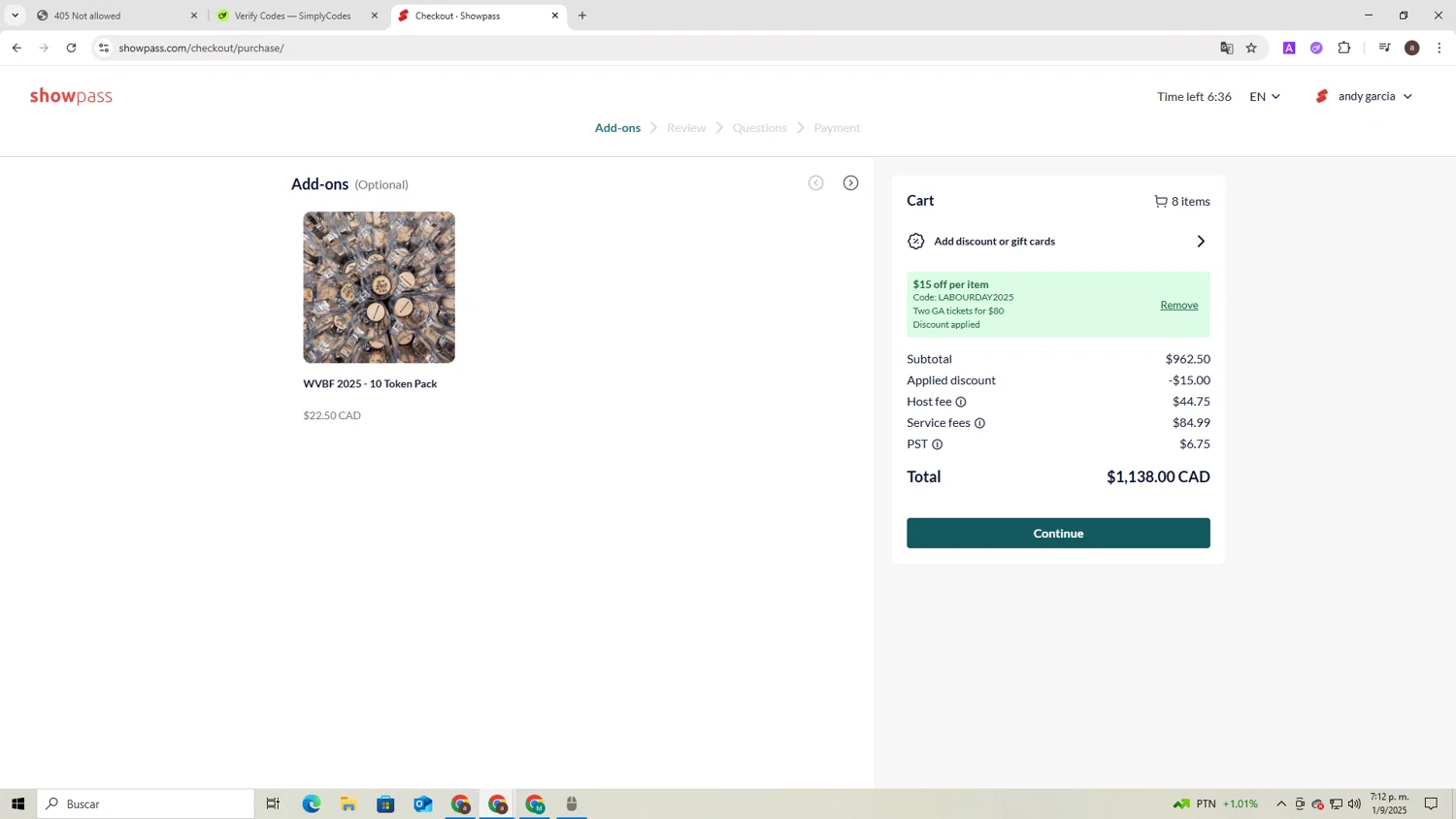The image size is (1456, 819).
Task: Click the discount badge icon
Action: 915,242
